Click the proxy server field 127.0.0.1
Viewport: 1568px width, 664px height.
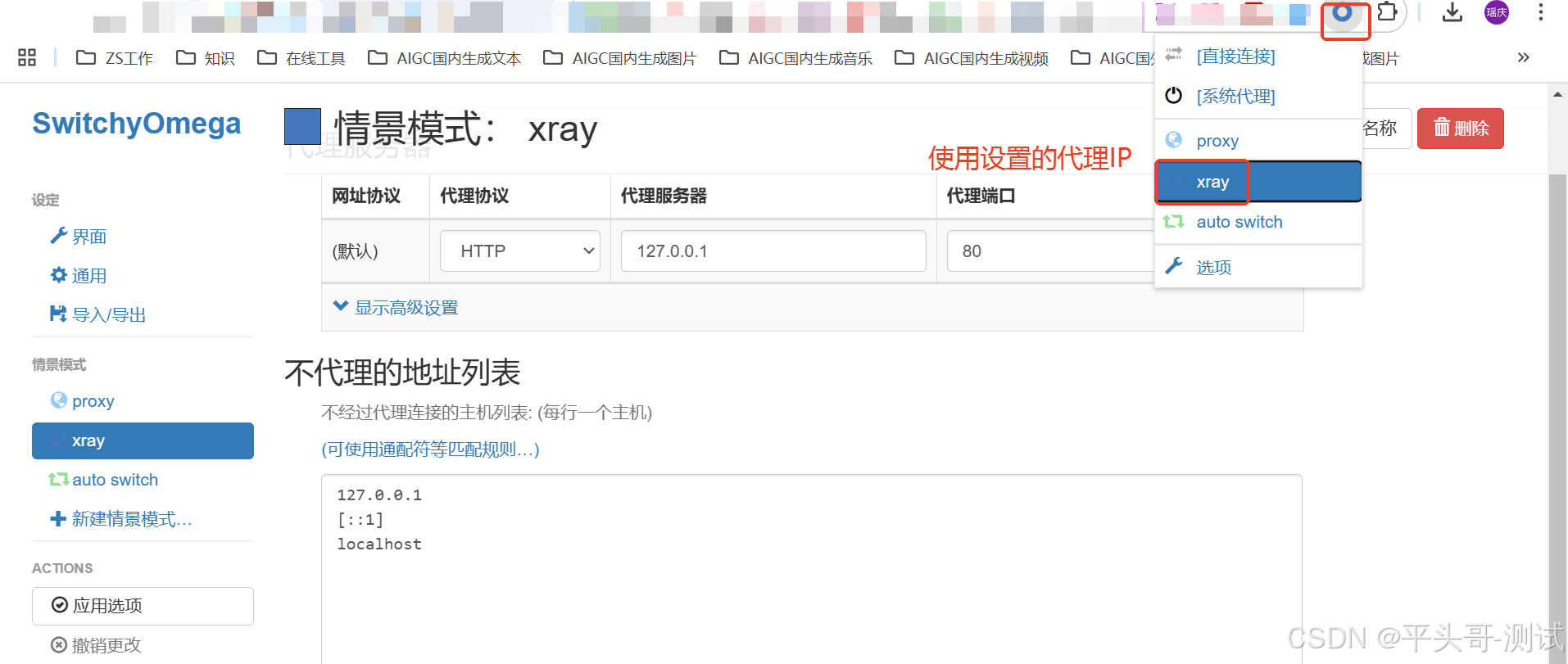coord(773,251)
